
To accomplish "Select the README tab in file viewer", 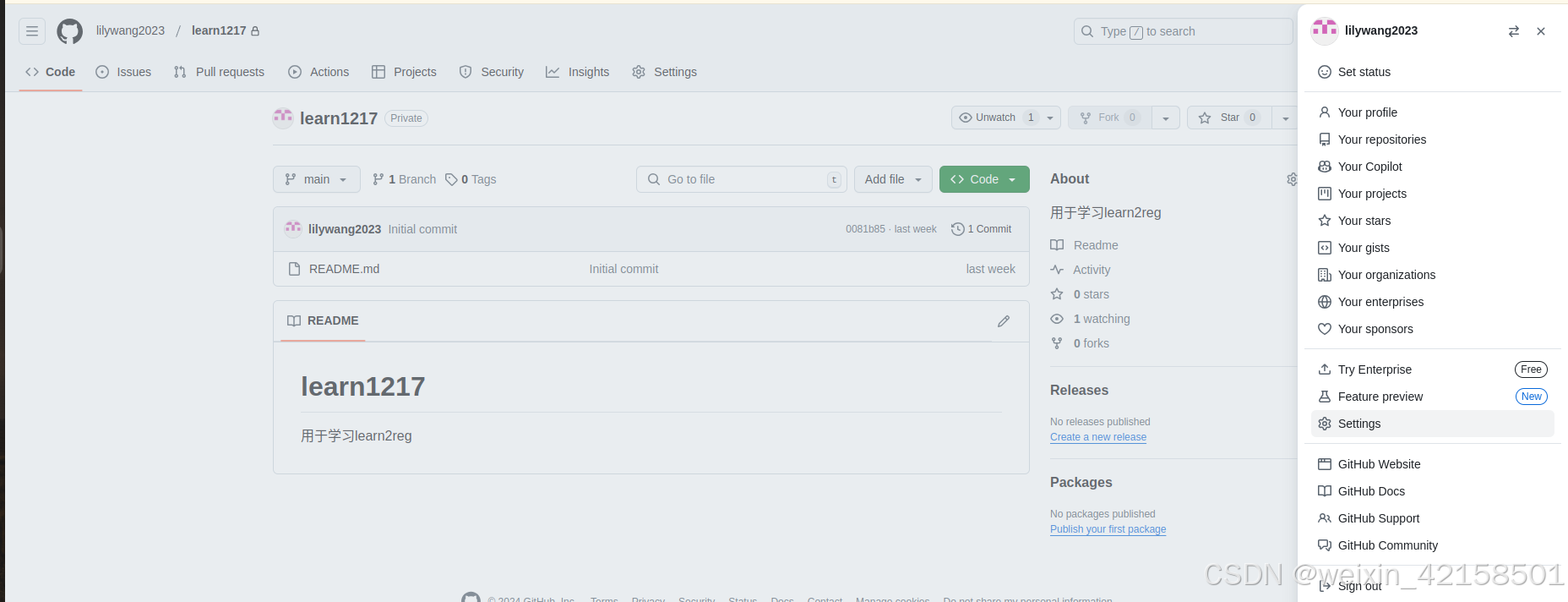I will [x=323, y=320].
